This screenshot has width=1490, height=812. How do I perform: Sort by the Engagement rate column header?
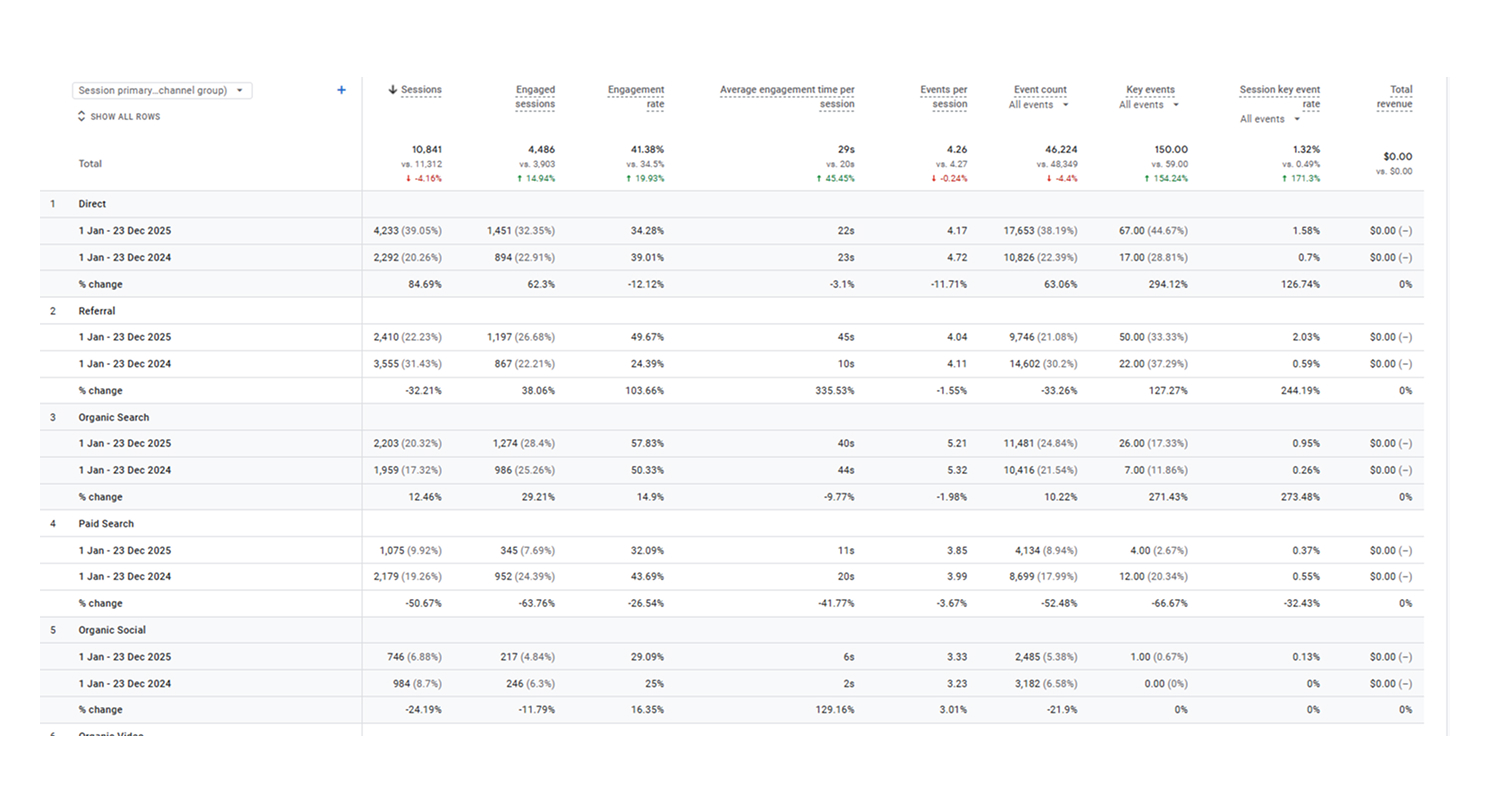(636, 97)
